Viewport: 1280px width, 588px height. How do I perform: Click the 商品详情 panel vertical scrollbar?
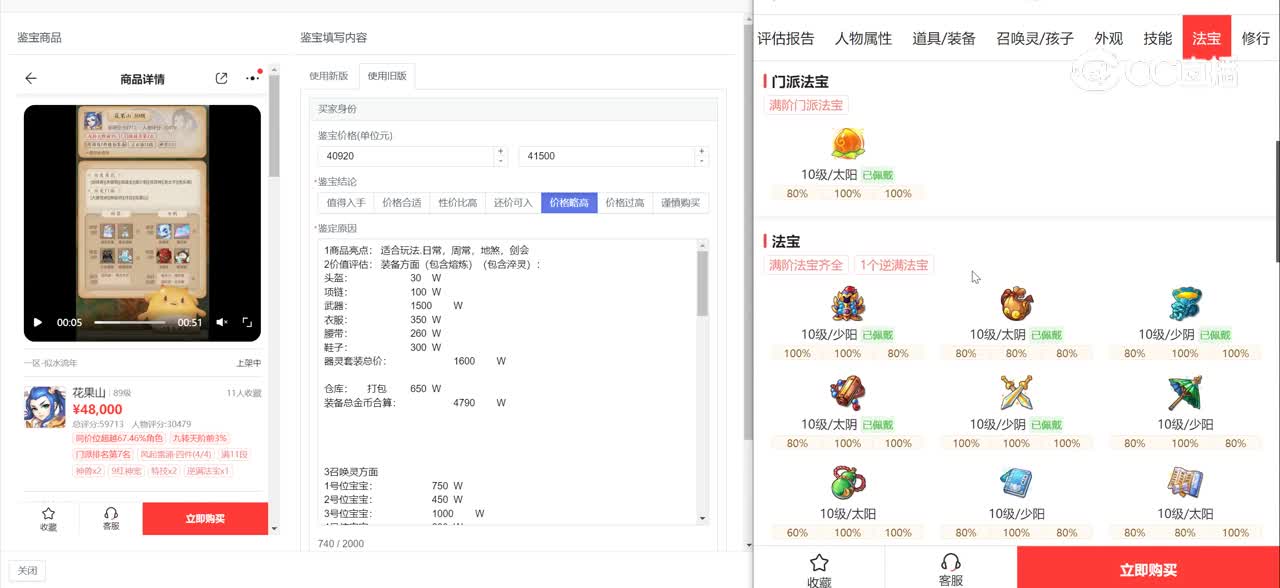pos(273,126)
